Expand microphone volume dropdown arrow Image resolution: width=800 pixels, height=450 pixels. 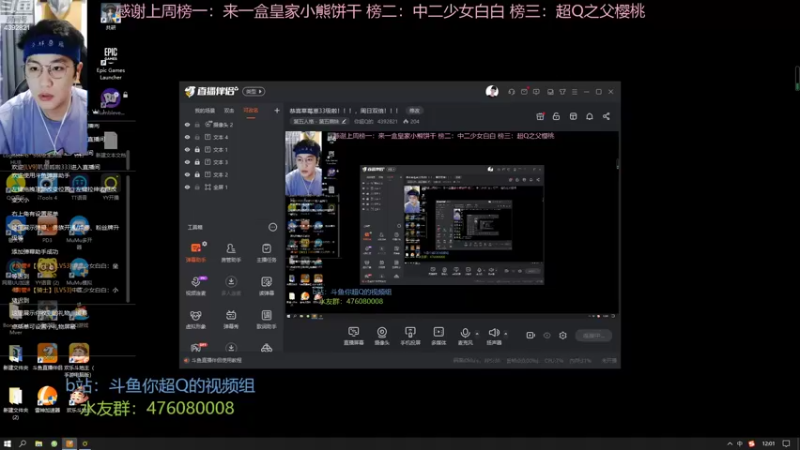[478, 334]
